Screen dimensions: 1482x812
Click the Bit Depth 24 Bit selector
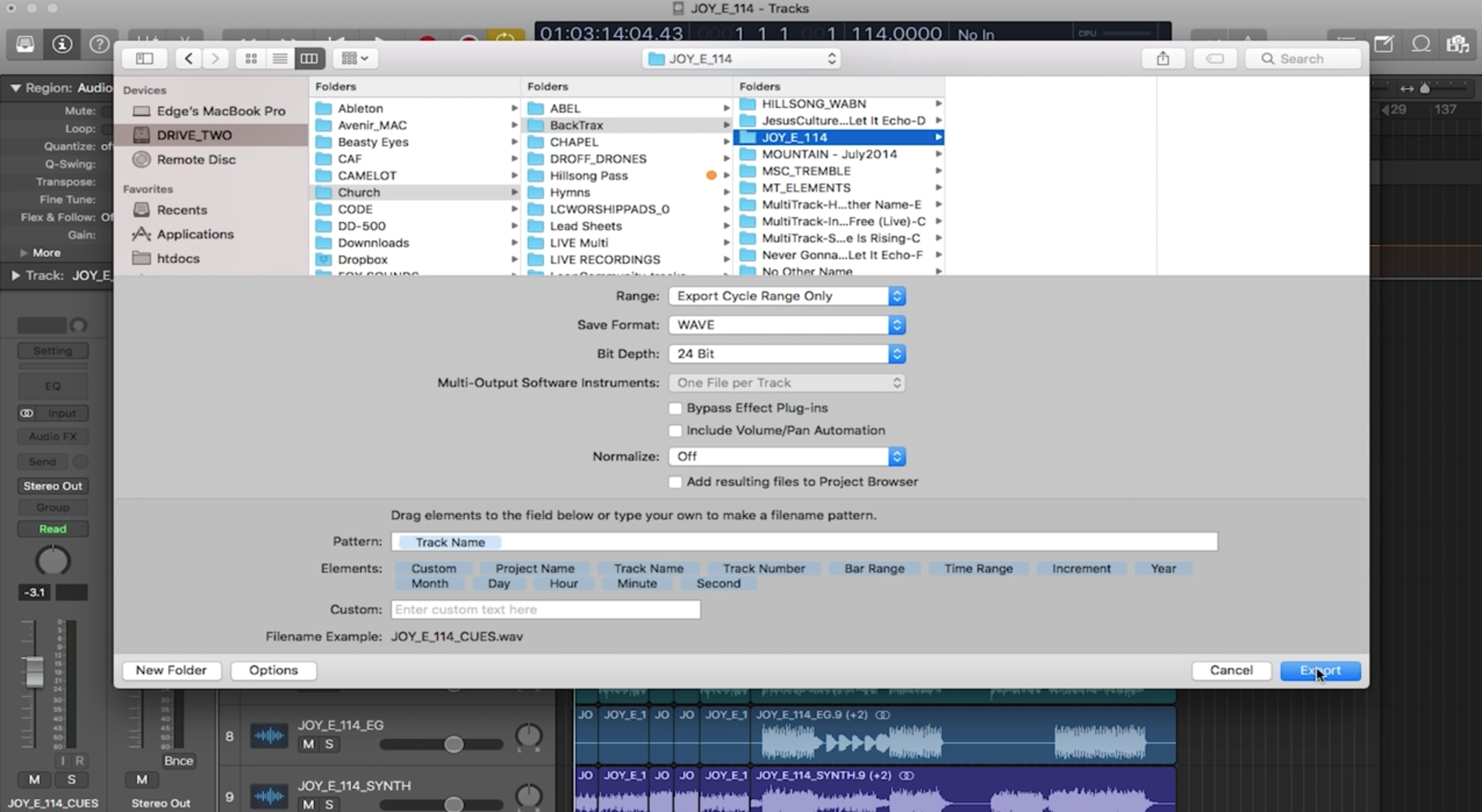[x=786, y=353]
